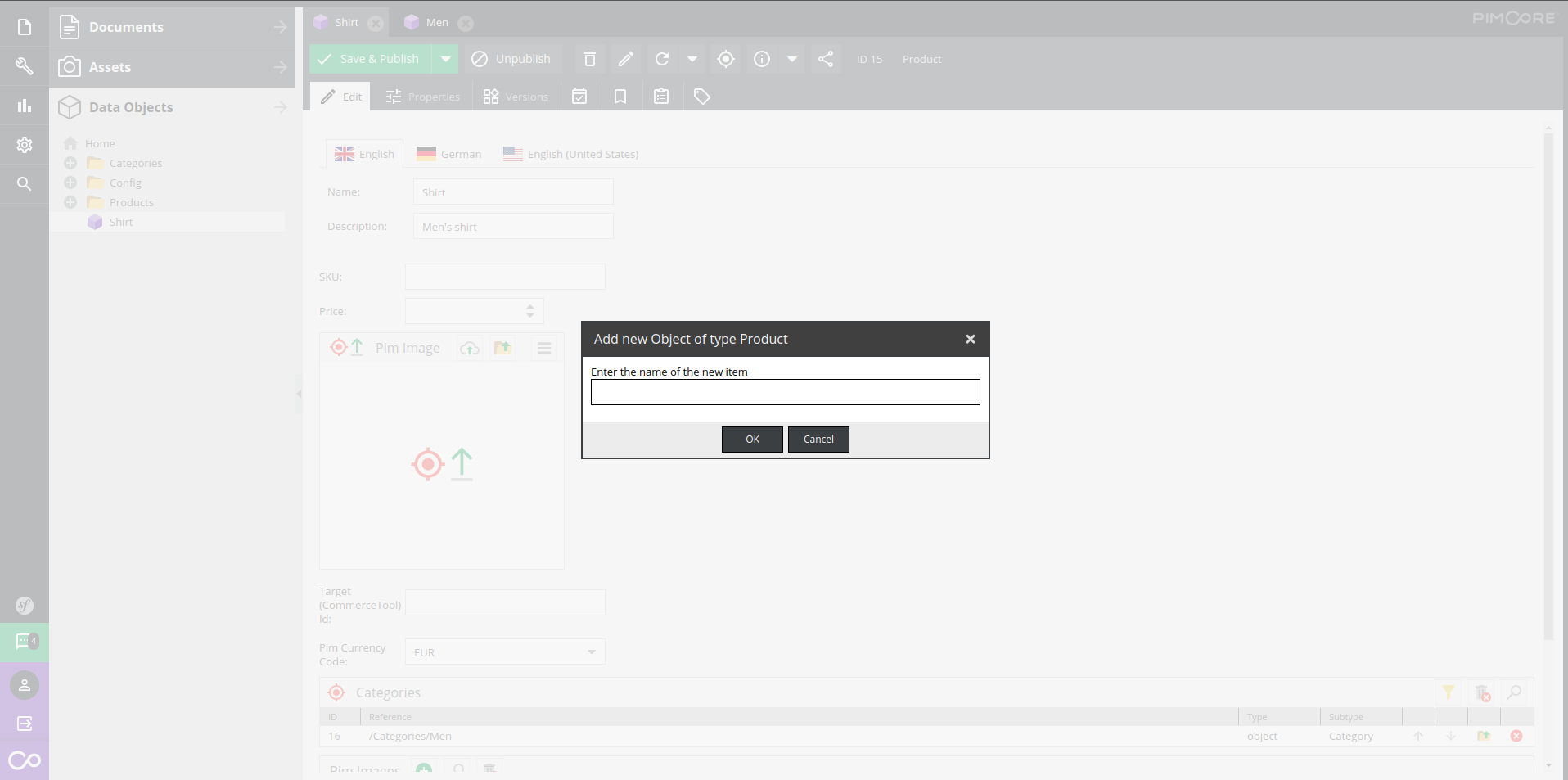This screenshot has width=1568, height=780.
Task: Close the Shirt tab
Action: tap(376, 24)
